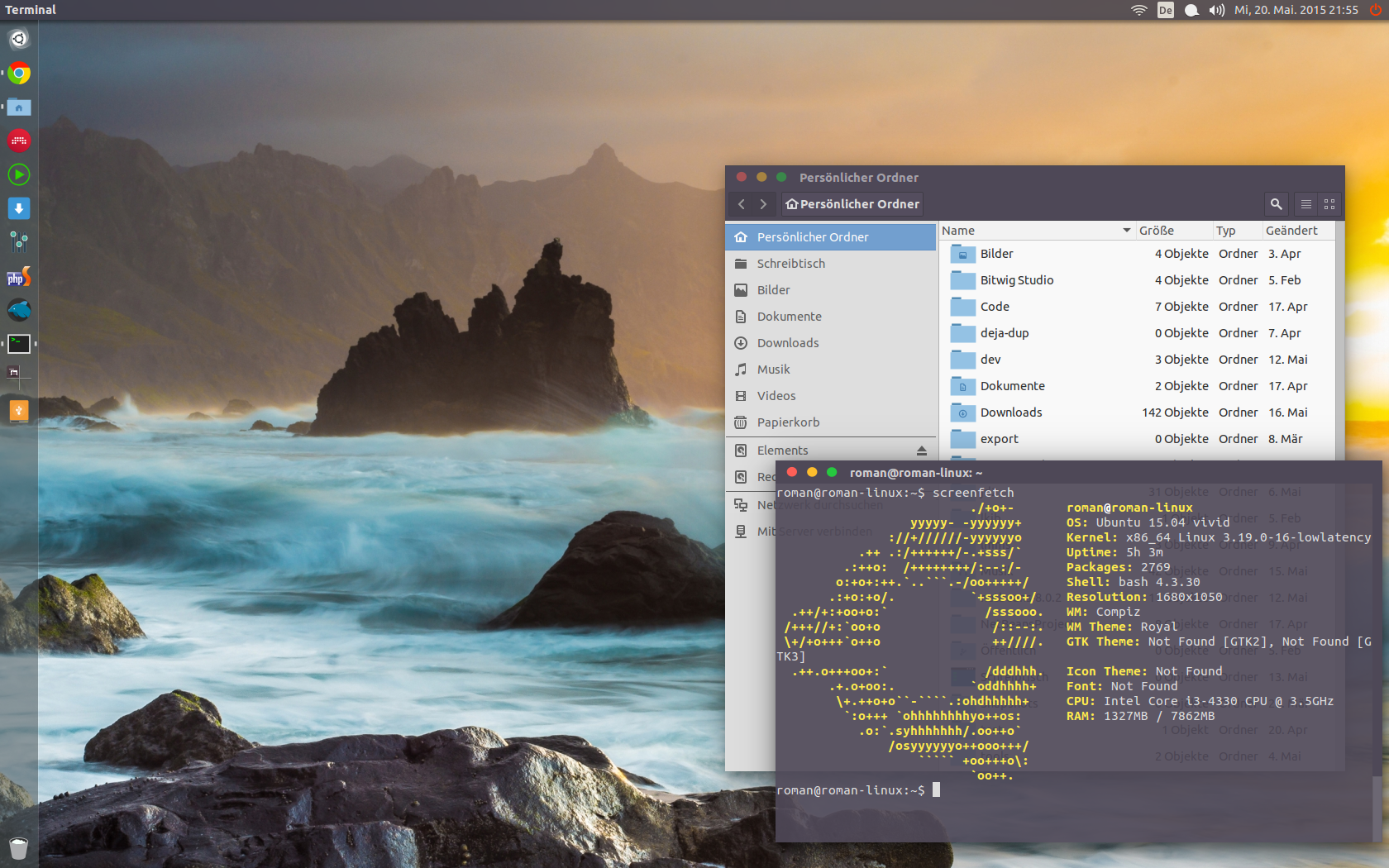Toggle sort order via Name column arrow
The image size is (1389, 868).
1126,231
